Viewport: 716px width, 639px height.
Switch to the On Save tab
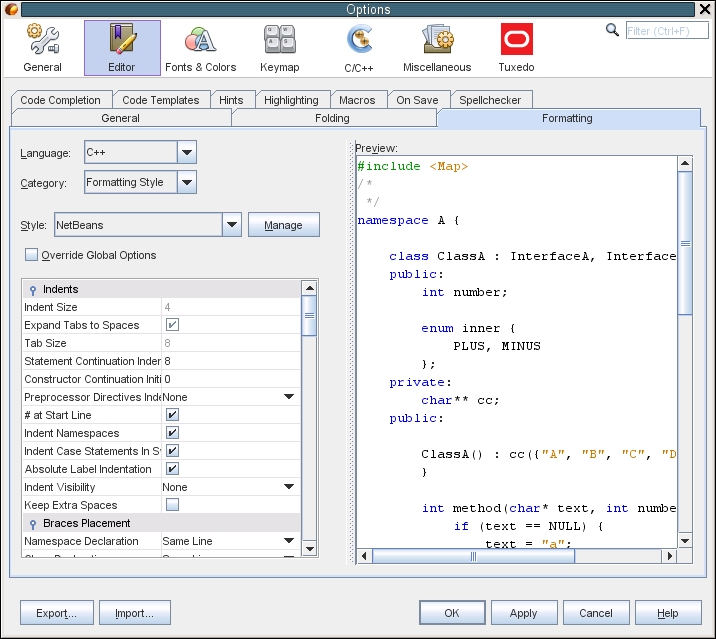coord(417,100)
